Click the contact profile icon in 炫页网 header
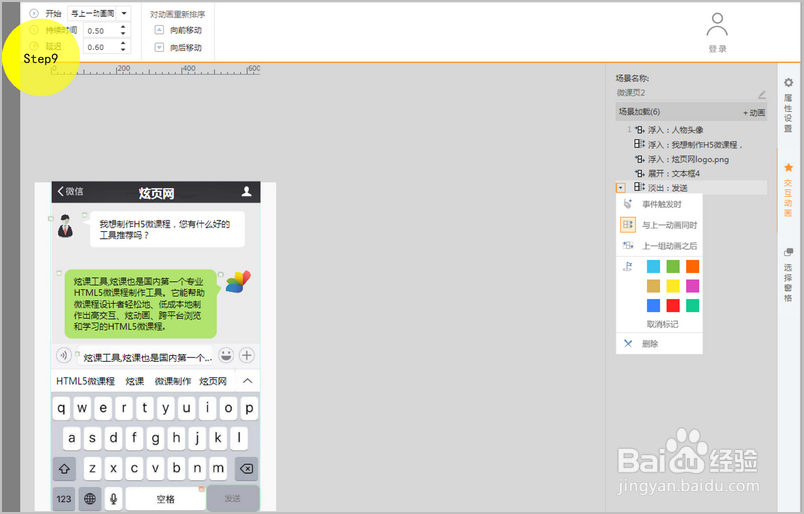804x514 pixels. coord(247,191)
